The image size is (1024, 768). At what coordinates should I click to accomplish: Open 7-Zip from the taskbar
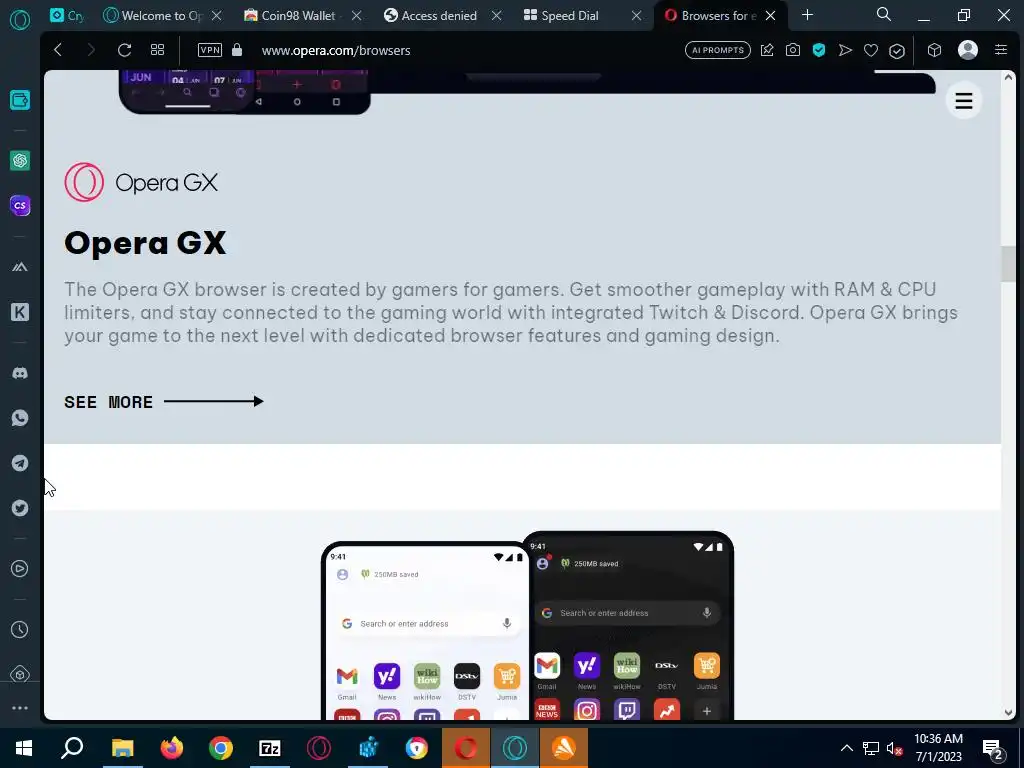click(270, 748)
